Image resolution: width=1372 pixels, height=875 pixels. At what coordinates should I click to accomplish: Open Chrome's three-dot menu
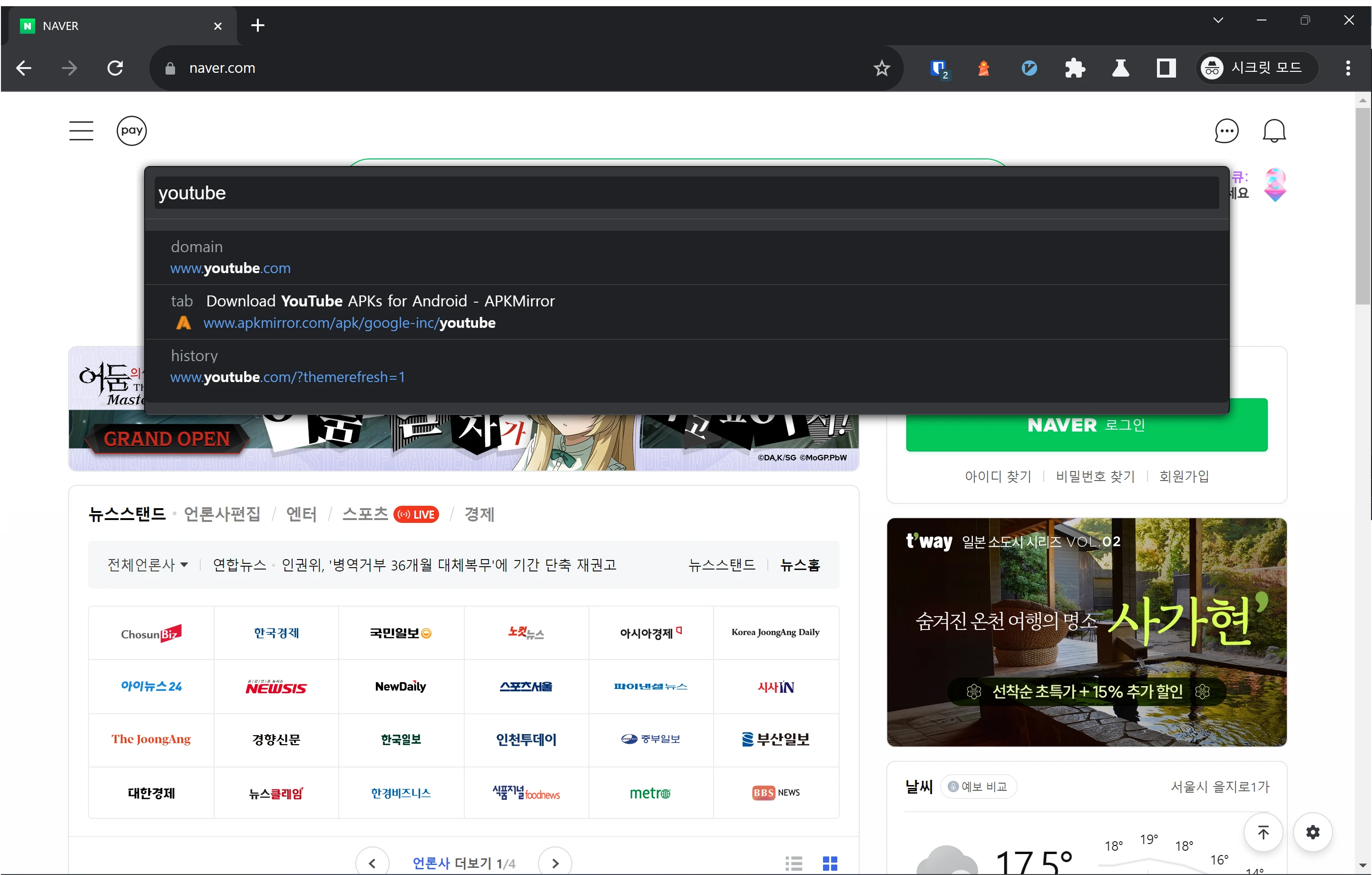tap(1348, 68)
